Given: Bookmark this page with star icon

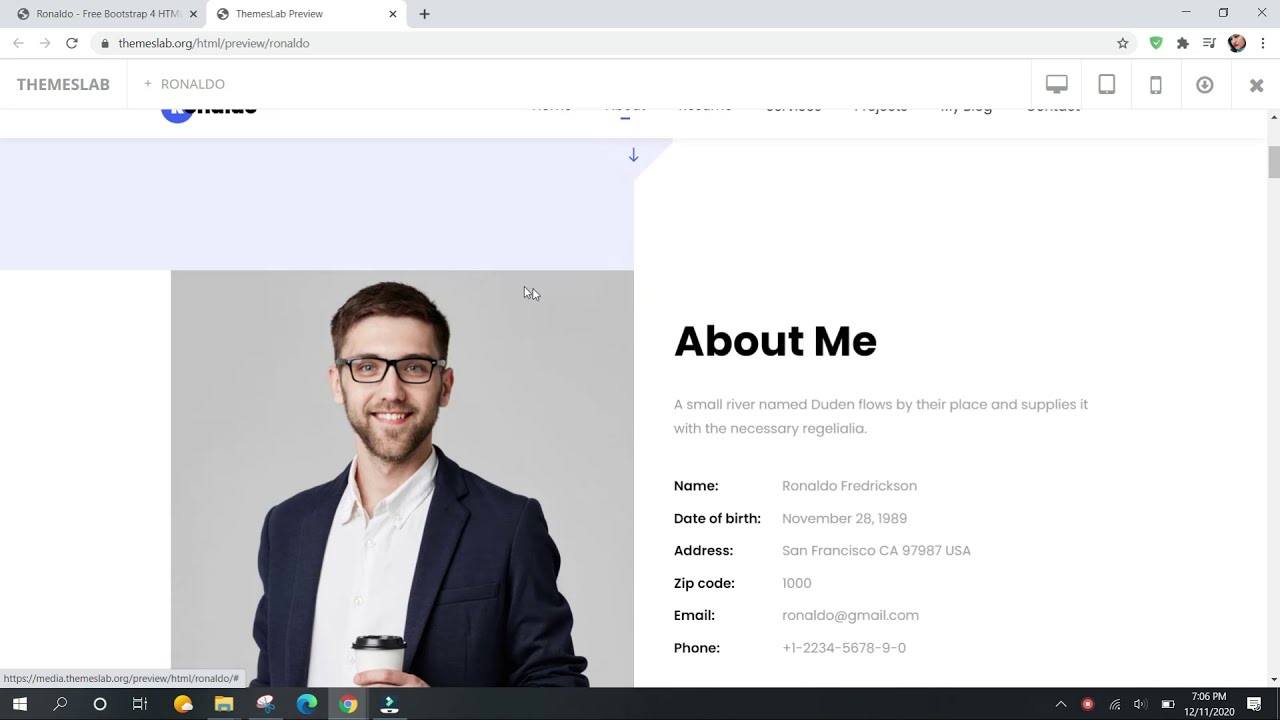Looking at the screenshot, I should coord(1123,43).
